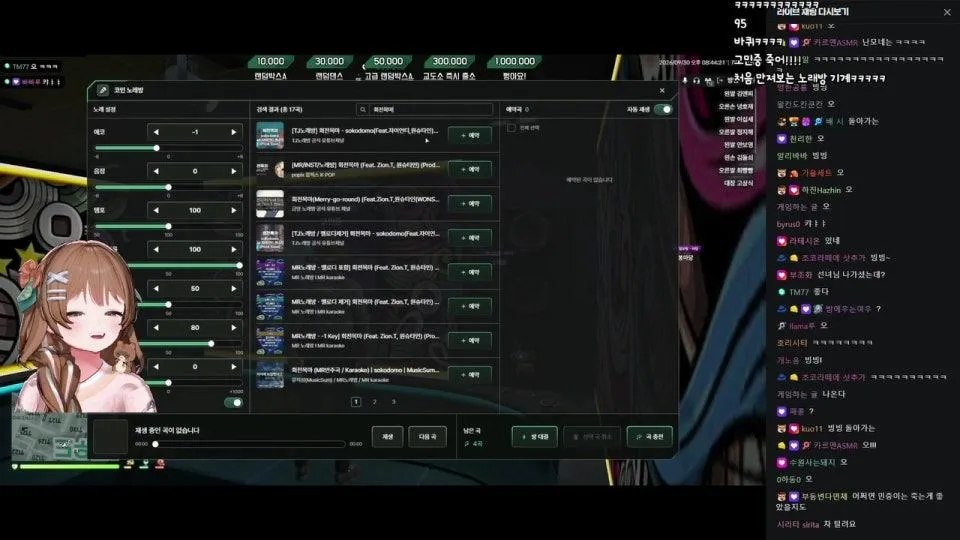Click the 1,000,000 reward label

(x=515, y=62)
